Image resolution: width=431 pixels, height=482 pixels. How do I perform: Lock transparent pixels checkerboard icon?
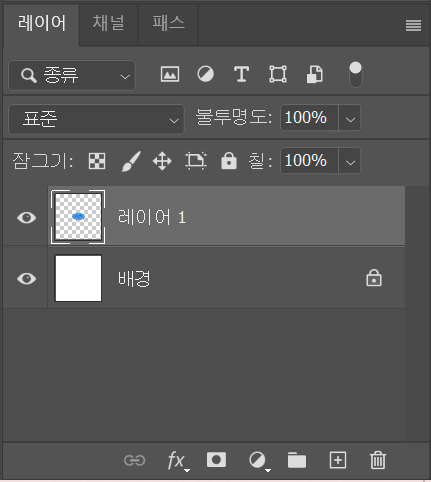point(97,161)
